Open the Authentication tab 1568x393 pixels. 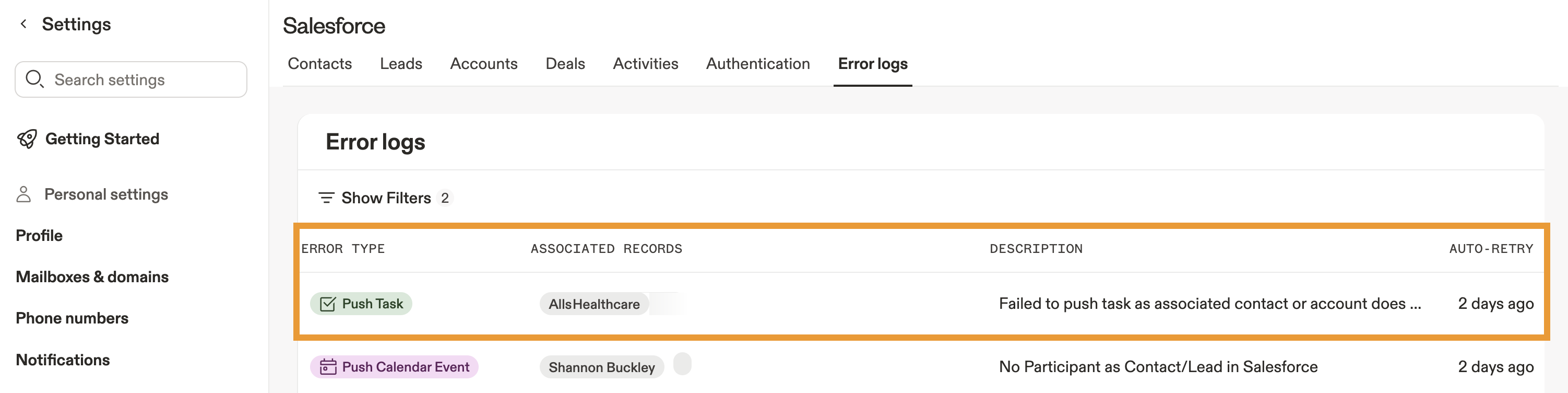tap(758, 64)
